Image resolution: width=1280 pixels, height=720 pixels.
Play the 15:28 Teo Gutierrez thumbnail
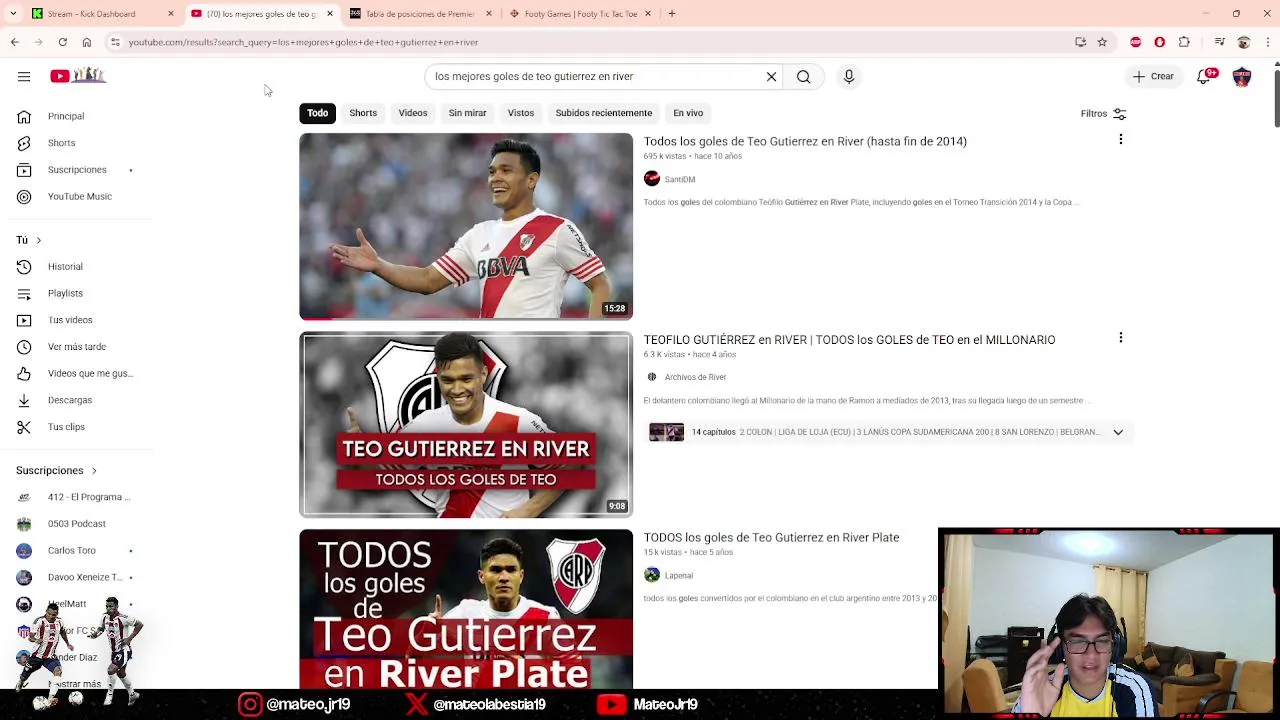pos(466,226)
